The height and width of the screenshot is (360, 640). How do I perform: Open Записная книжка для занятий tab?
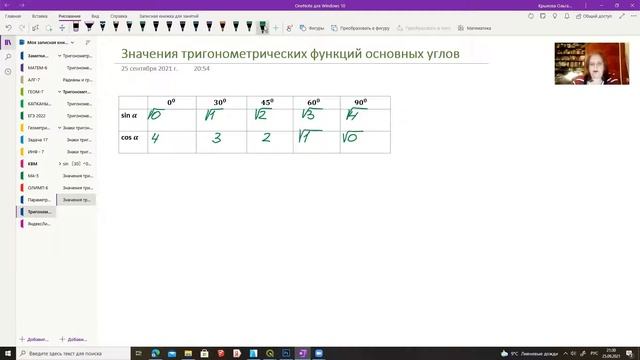[169, 16]
